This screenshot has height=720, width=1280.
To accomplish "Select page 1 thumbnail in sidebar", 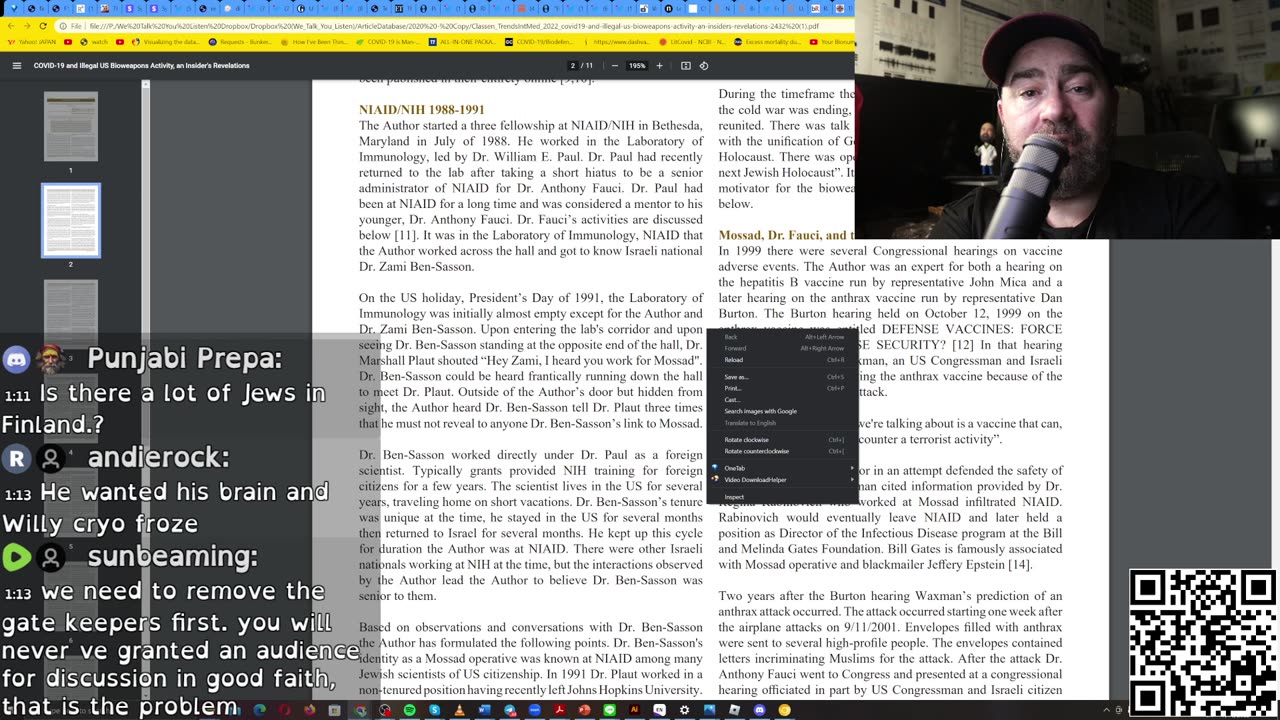I will (71, 126).
